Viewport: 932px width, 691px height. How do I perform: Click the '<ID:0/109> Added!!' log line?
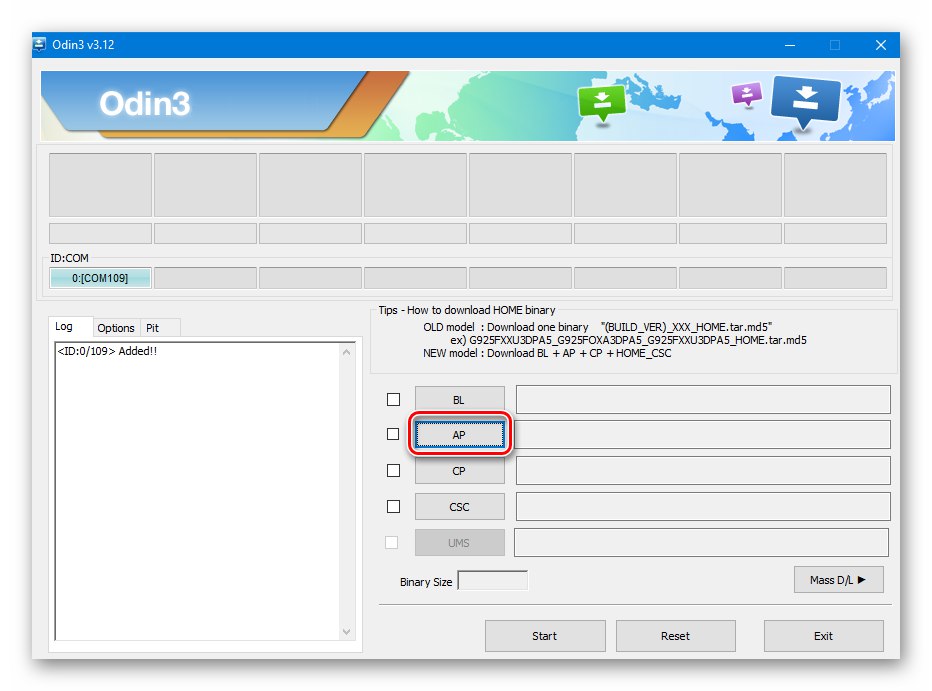(x=108, y=351)
